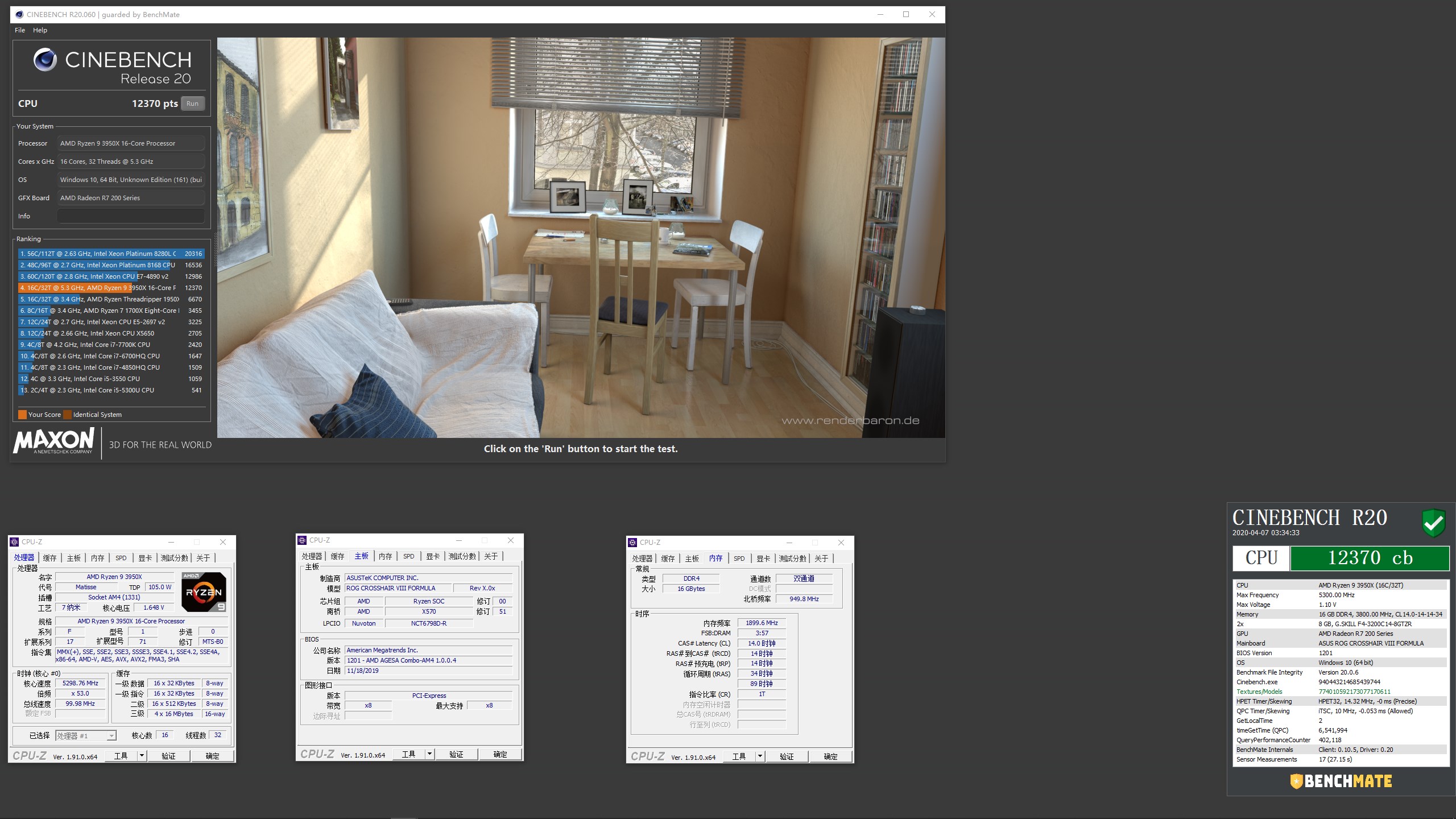Viewport: 1456px width, 819px height.
Task: Click 工具 button in processor CPU-Z window
Action: (x=121, y=756)
